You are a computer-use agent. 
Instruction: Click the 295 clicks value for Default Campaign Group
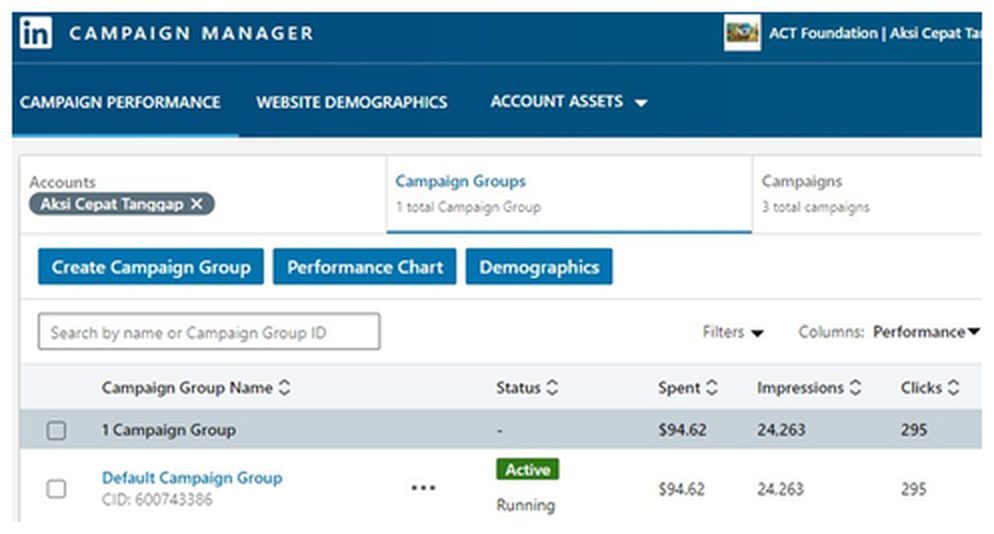pos(914,489)
